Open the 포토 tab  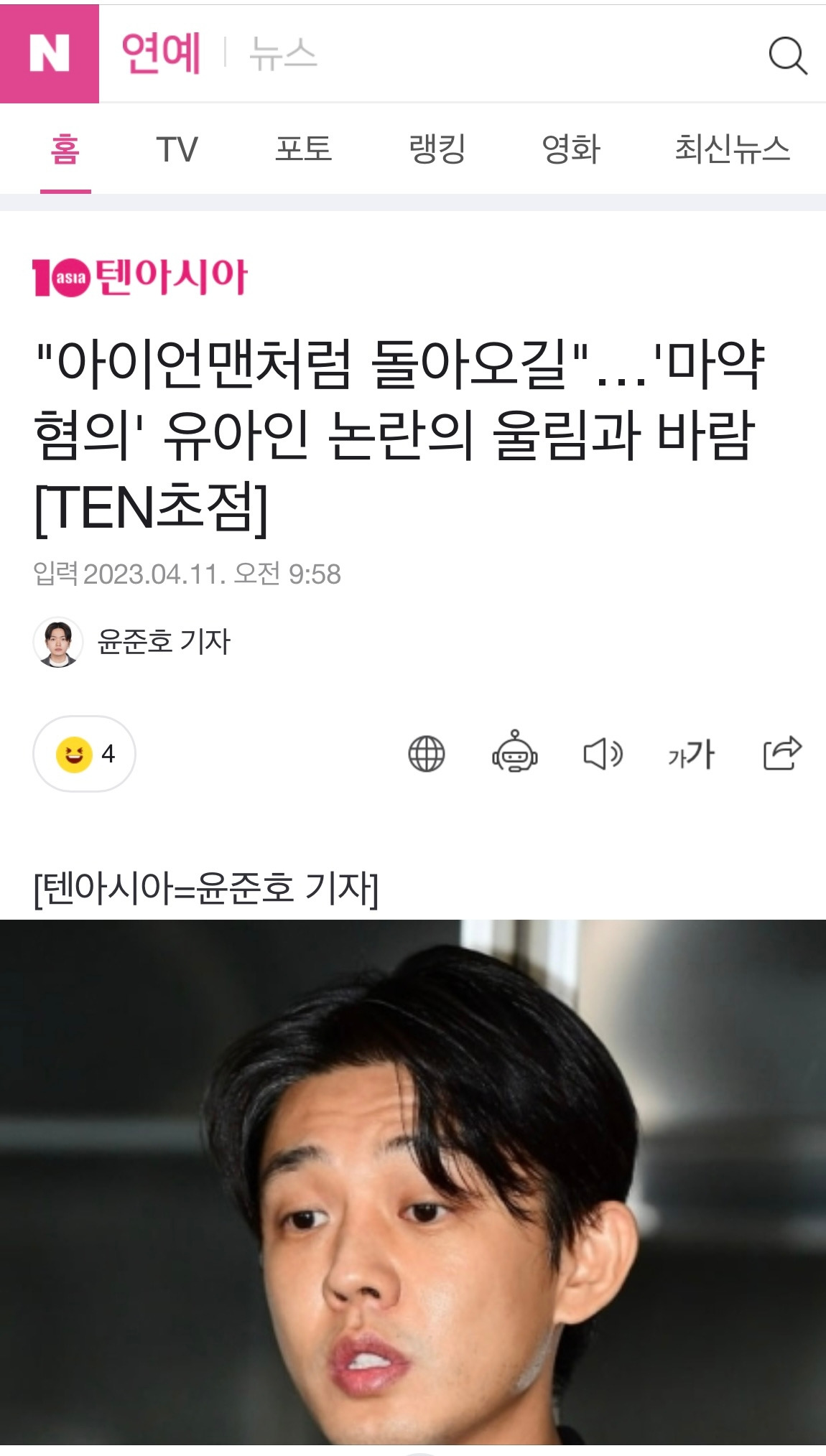[304, 149]
